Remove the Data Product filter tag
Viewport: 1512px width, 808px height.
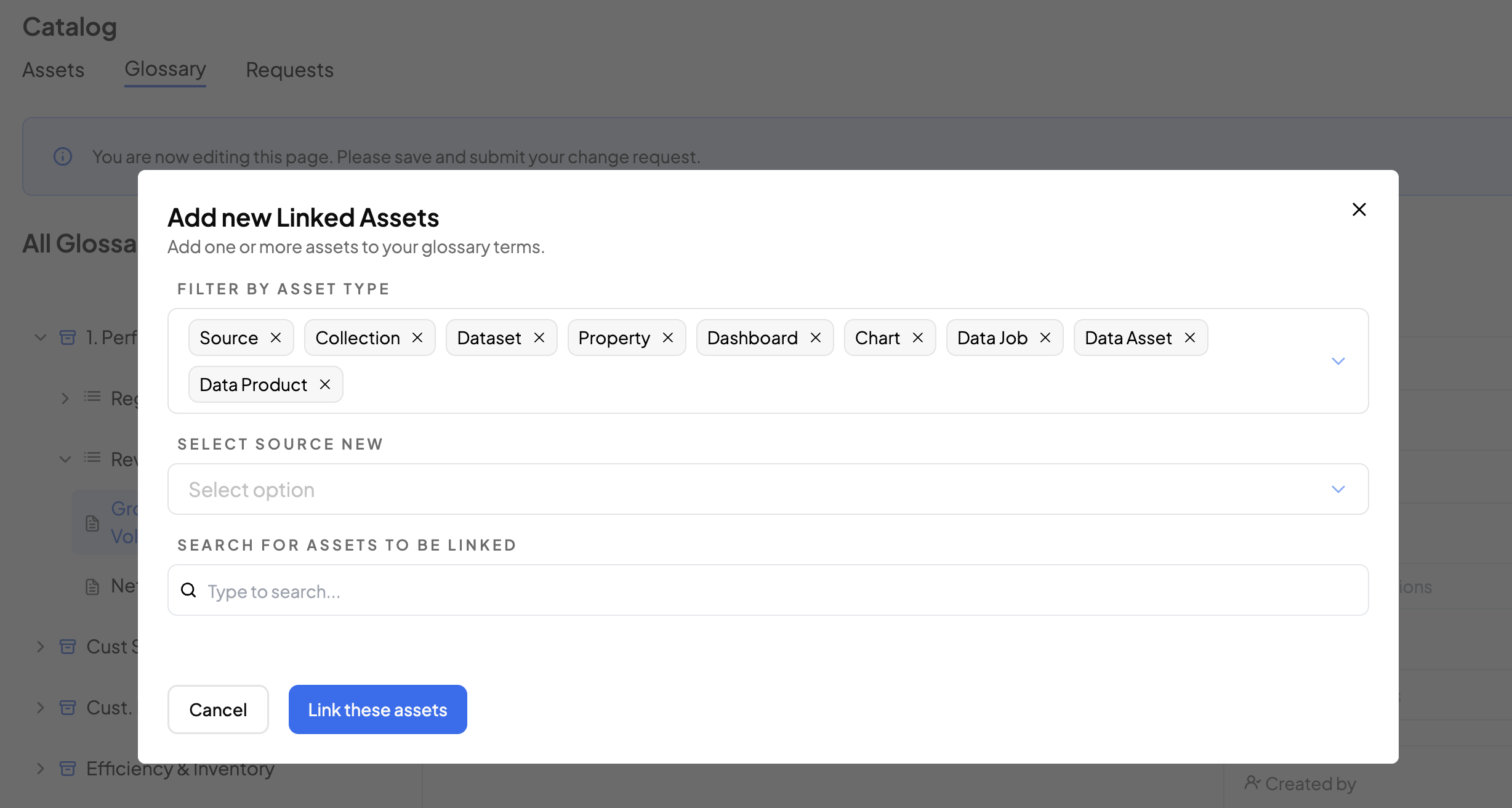click(325, 384)
